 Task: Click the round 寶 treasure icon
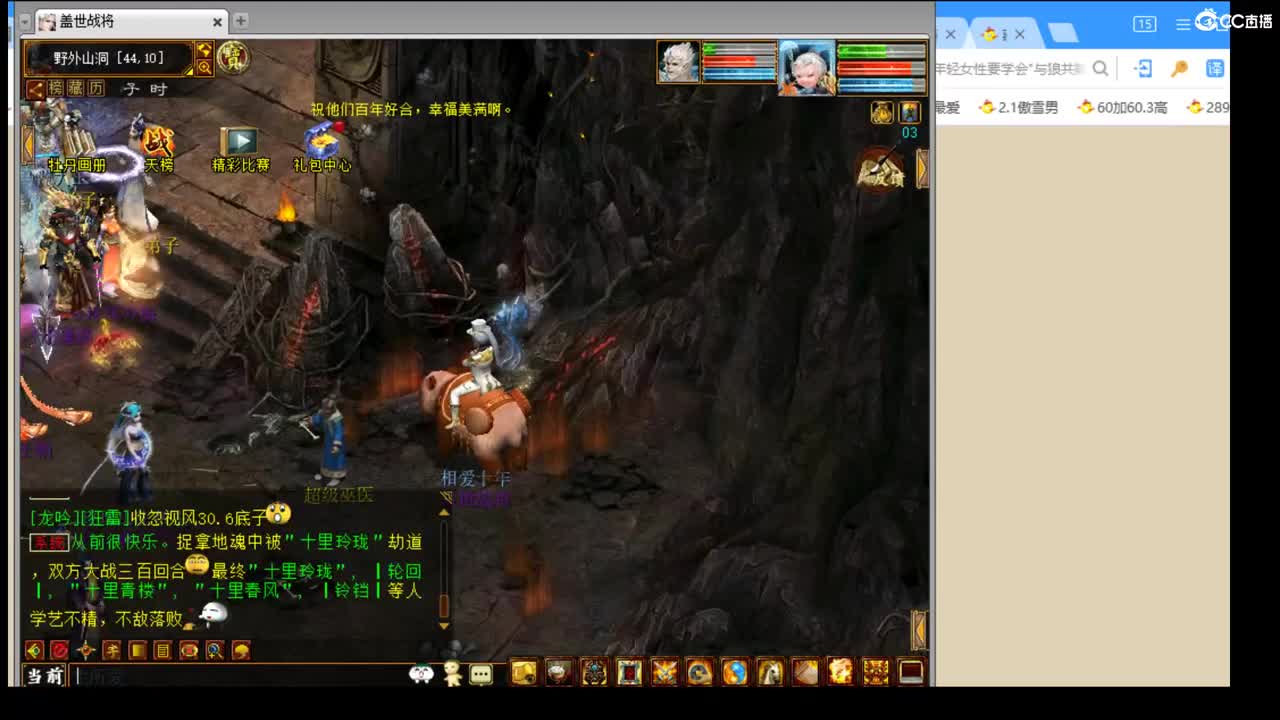(x=233, y=57)
